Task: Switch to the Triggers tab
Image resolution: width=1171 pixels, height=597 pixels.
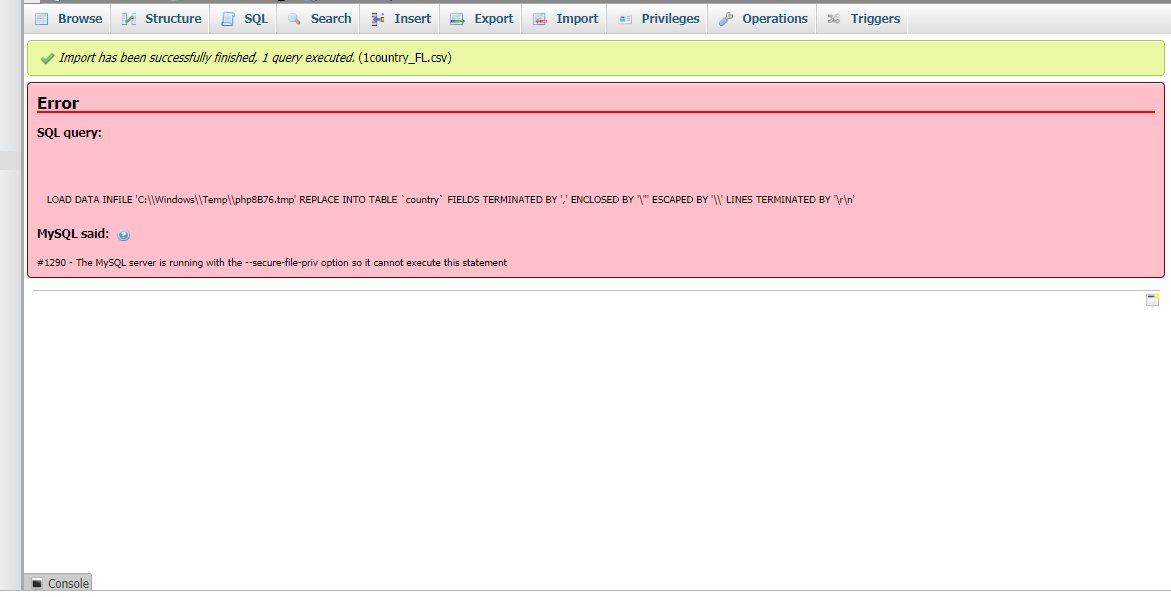Action: pos(863,19)
